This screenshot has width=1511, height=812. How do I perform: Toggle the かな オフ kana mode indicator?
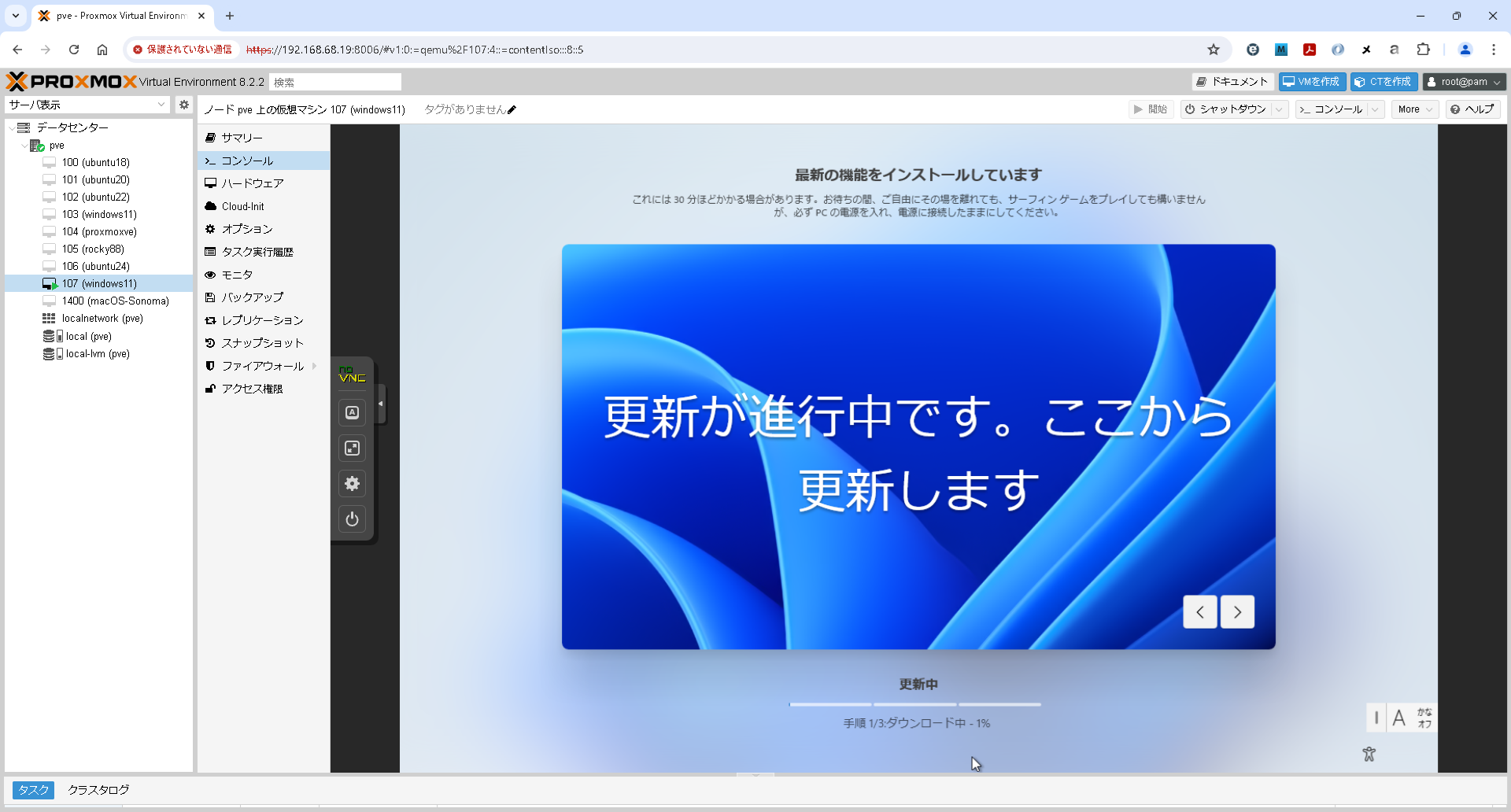1424,718
